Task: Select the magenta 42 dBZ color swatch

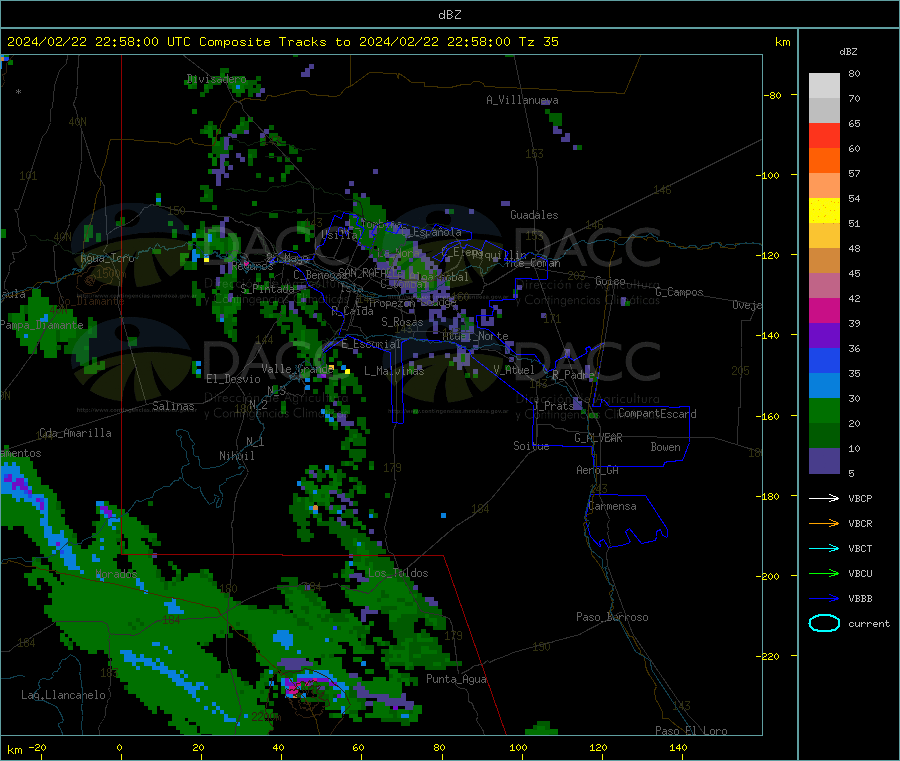Action: click(824, 310)
